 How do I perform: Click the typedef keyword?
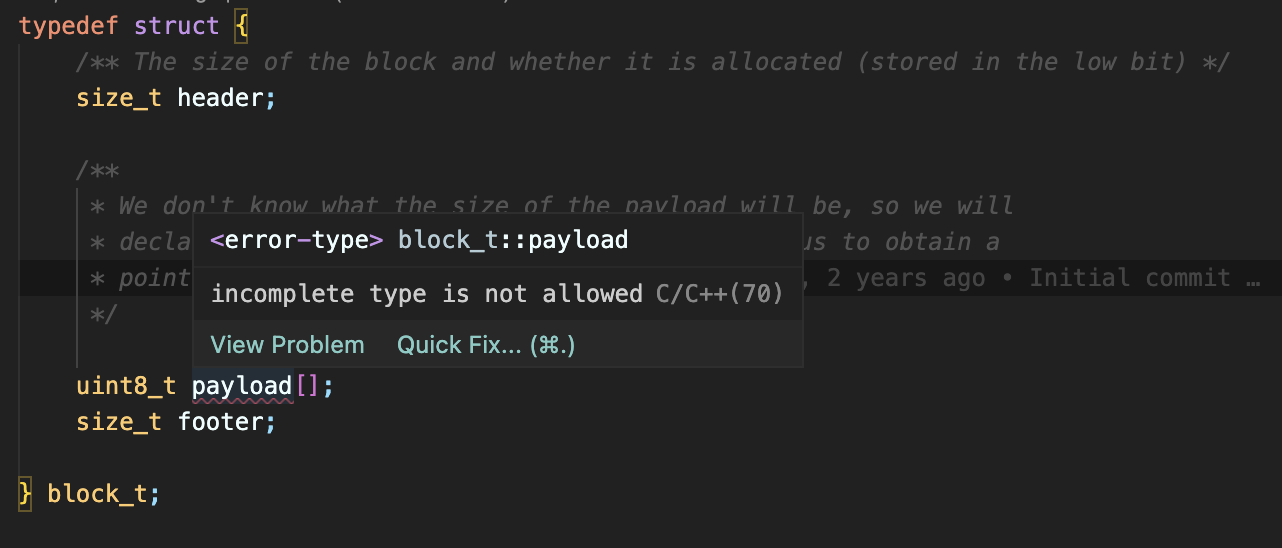pos(67,26)
